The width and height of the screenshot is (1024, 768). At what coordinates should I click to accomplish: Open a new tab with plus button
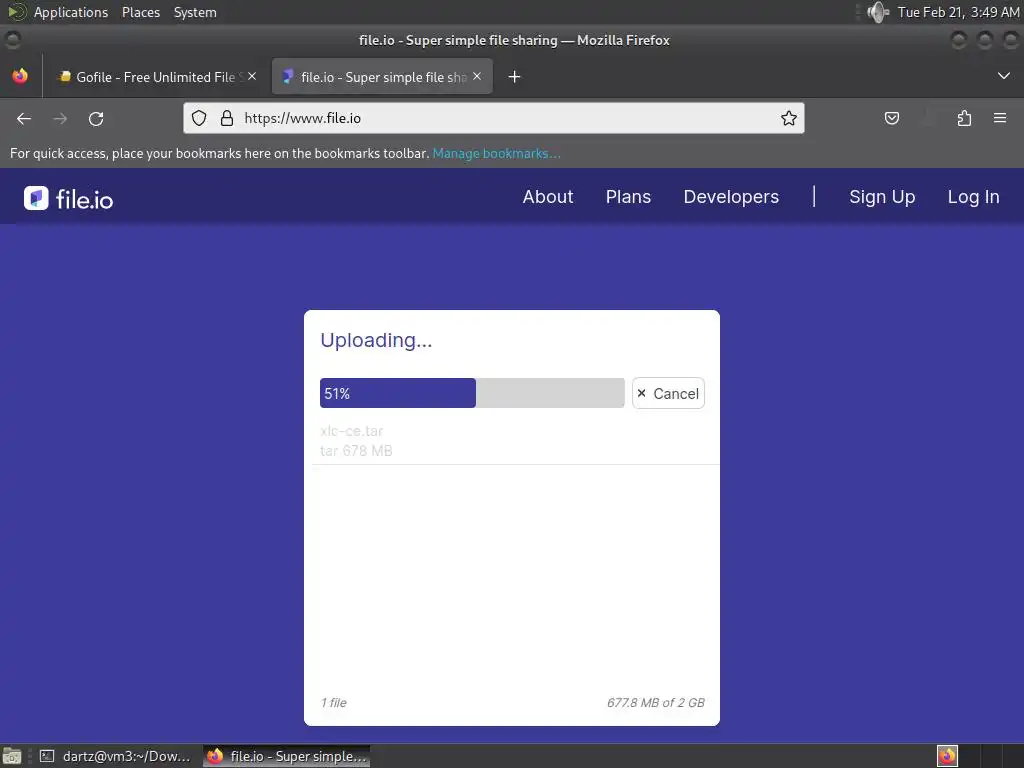click(515, 77)
